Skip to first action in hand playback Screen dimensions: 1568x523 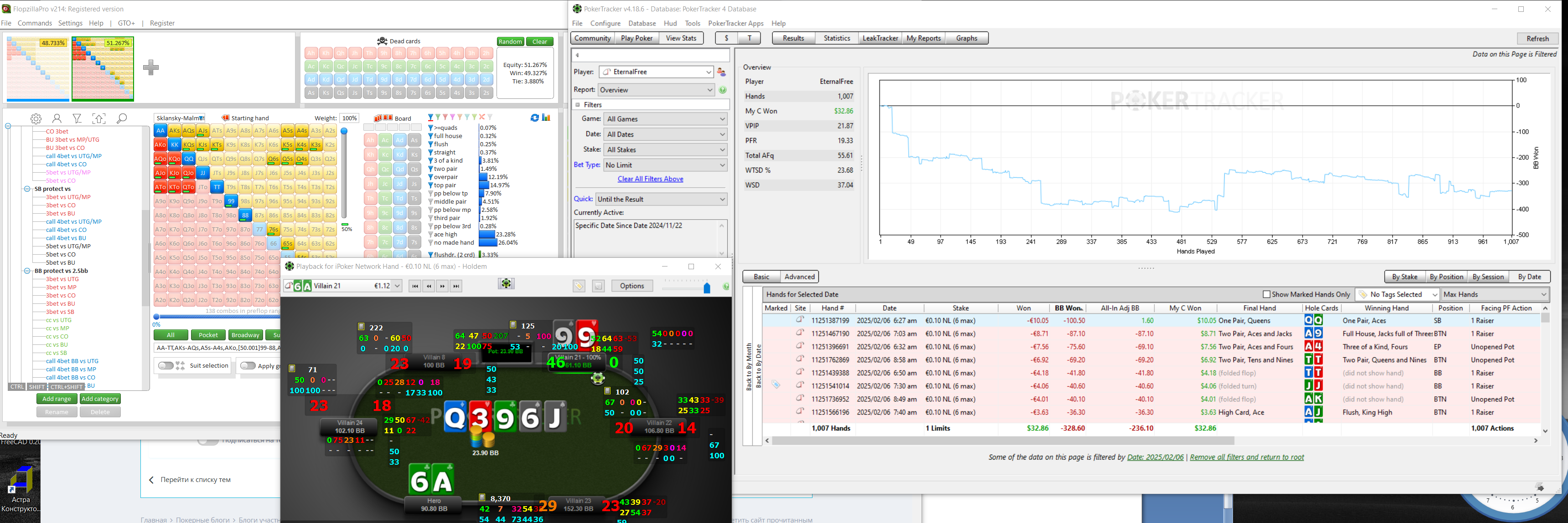(415, 286)
